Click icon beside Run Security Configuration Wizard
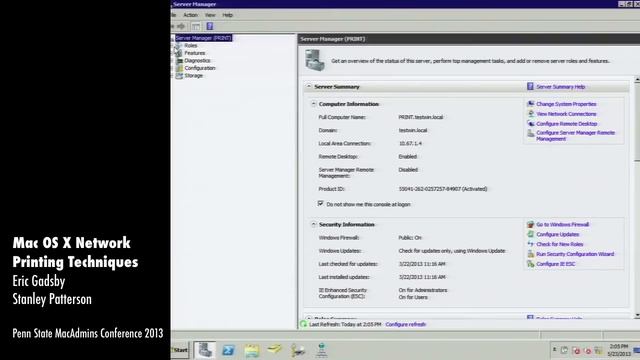This screenshot has height=360, width=640. point(531,253)
